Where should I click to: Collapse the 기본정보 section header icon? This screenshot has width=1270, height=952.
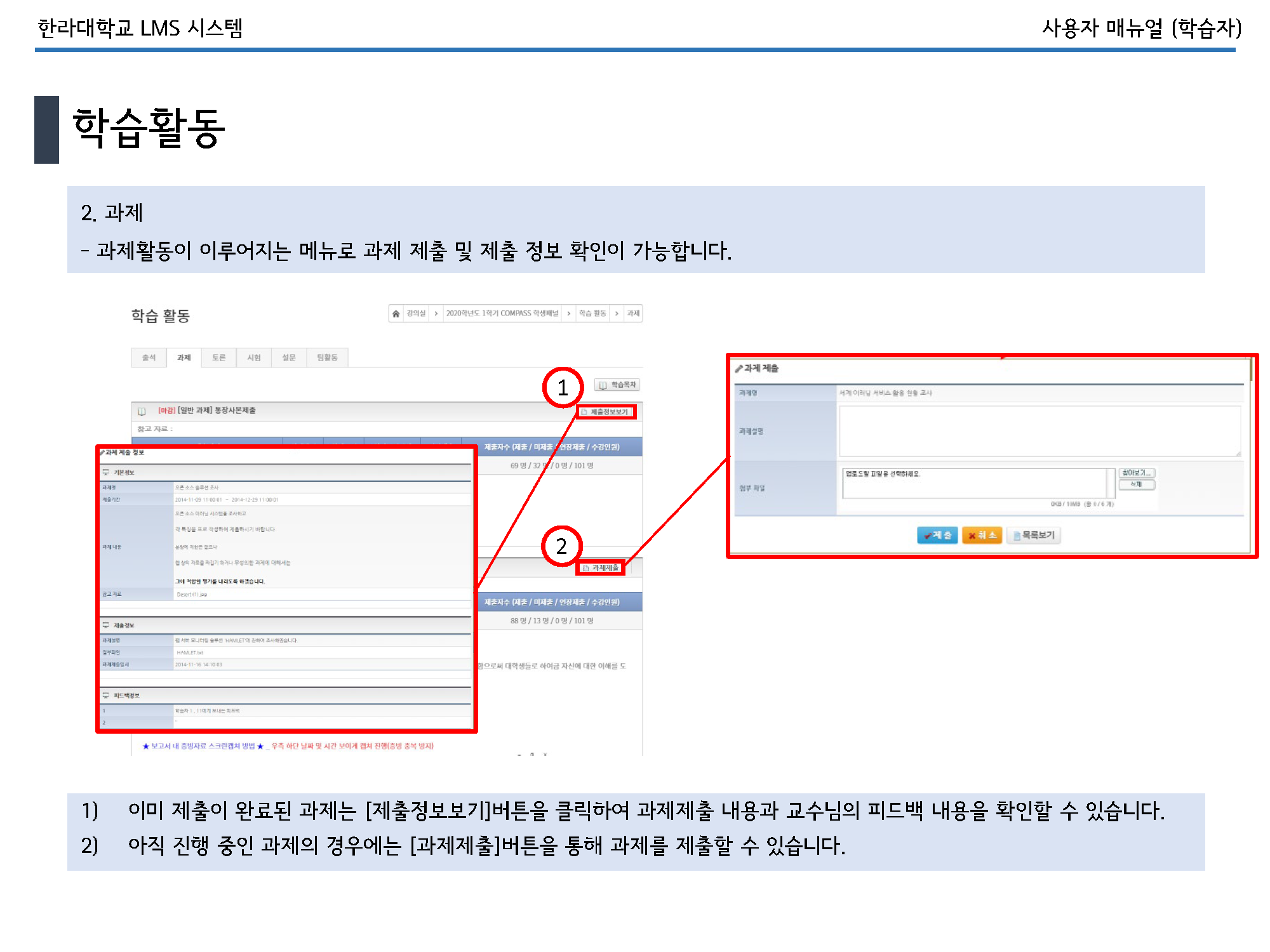pos(106,472)
